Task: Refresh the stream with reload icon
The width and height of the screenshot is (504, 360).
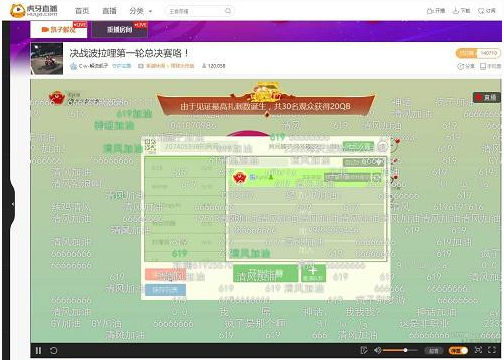Action: 54,351
